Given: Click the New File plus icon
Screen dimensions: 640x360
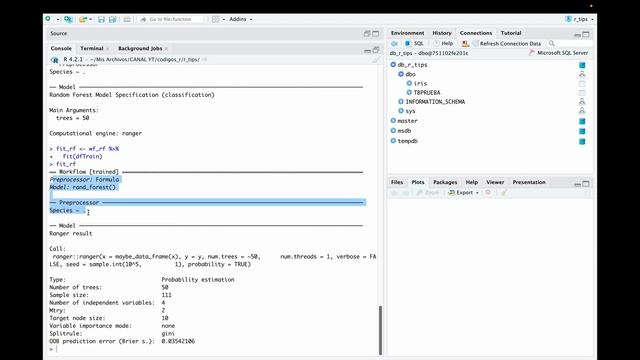Looking at the screenshot, I should point(48,19).
